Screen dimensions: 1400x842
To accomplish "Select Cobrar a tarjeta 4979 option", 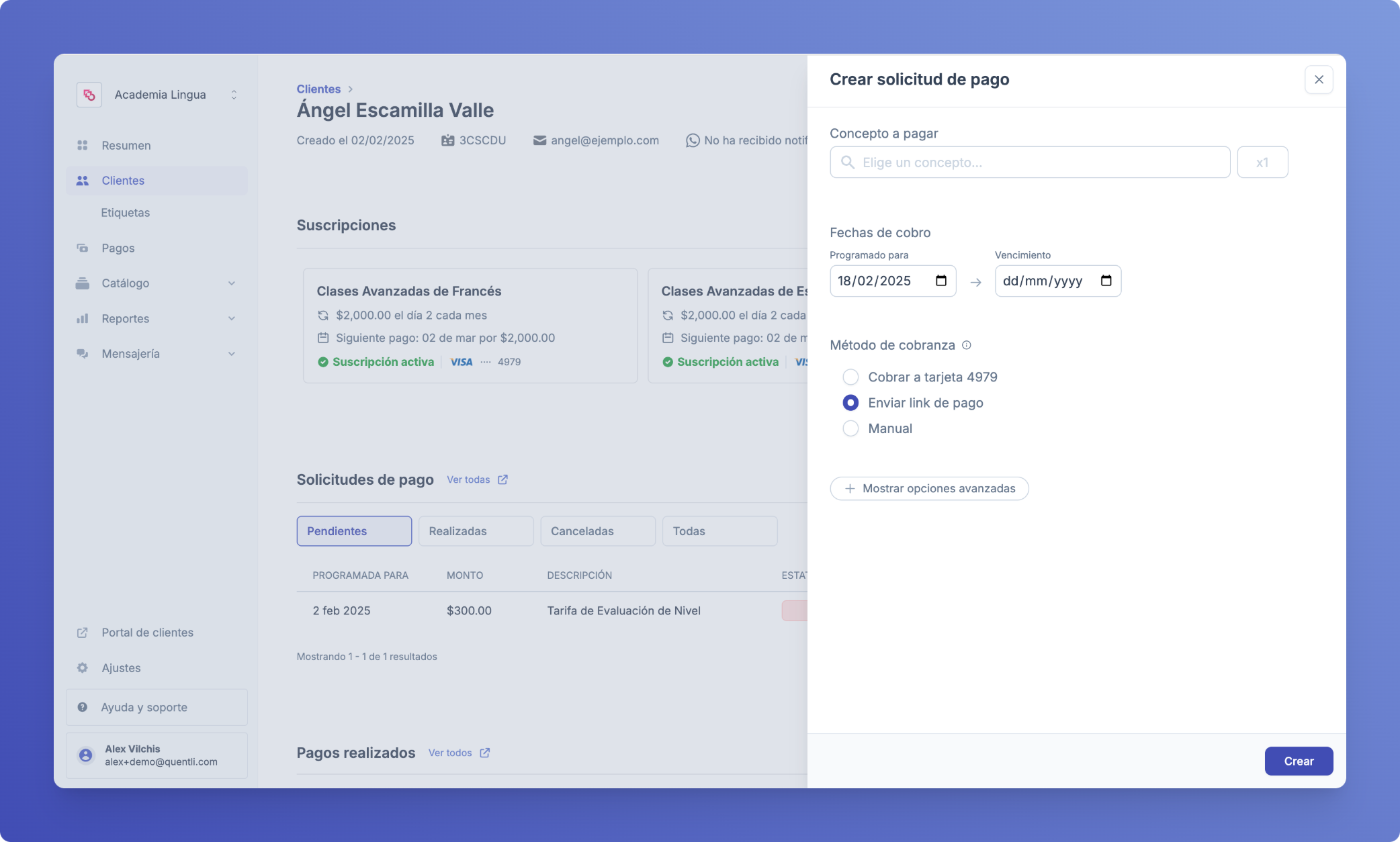I will coord(850,377).
